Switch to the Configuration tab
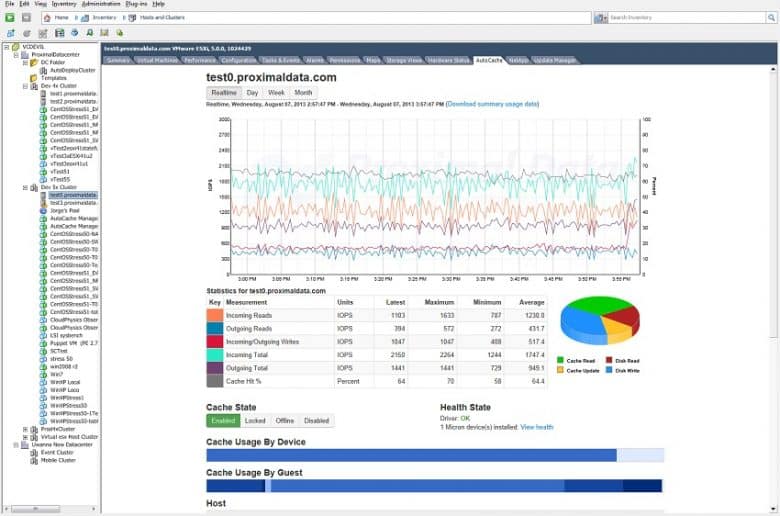This screenshot has height=516, width=780. coord(239,60)
